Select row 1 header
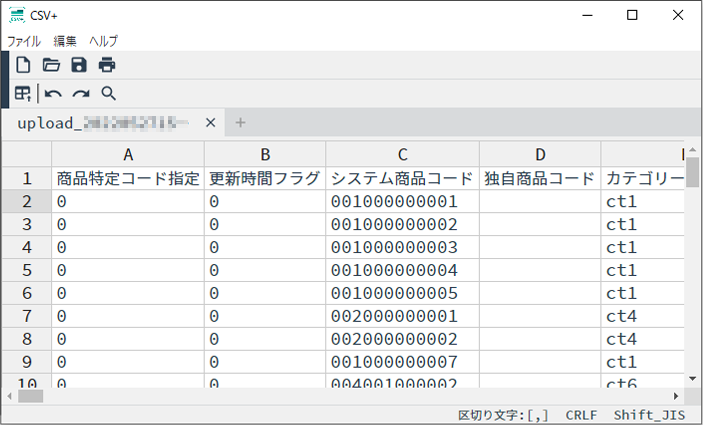Screen dimensions: 703x425 pos(26,178)
